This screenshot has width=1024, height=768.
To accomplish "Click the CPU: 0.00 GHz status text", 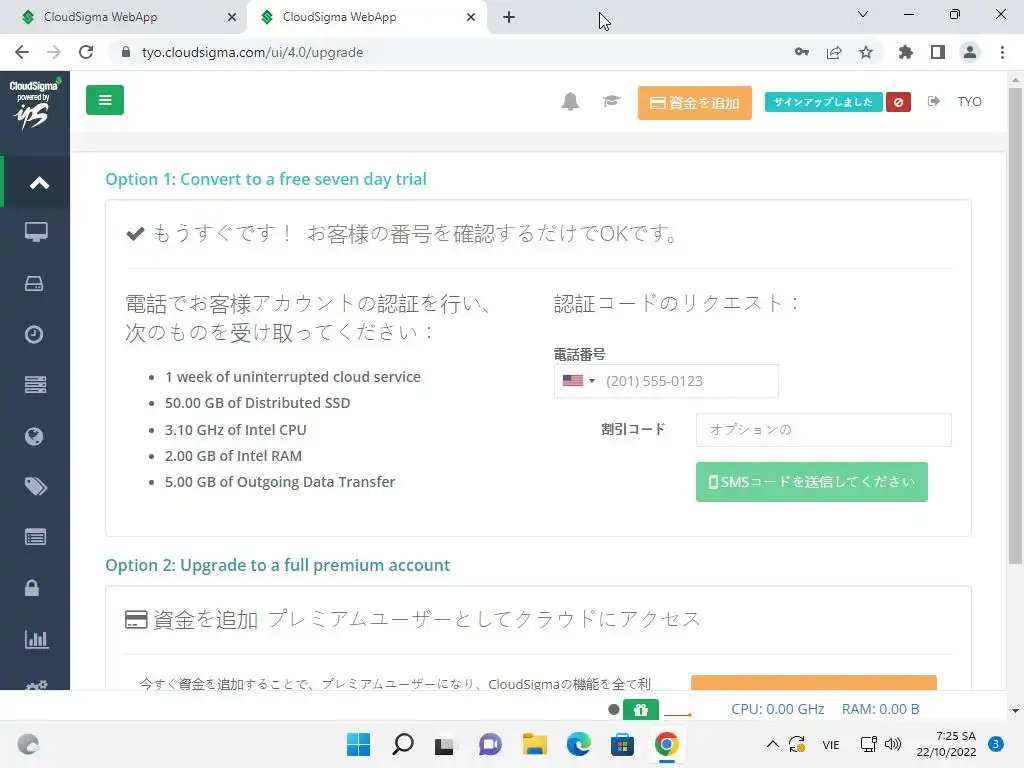I will coord(777,709).
